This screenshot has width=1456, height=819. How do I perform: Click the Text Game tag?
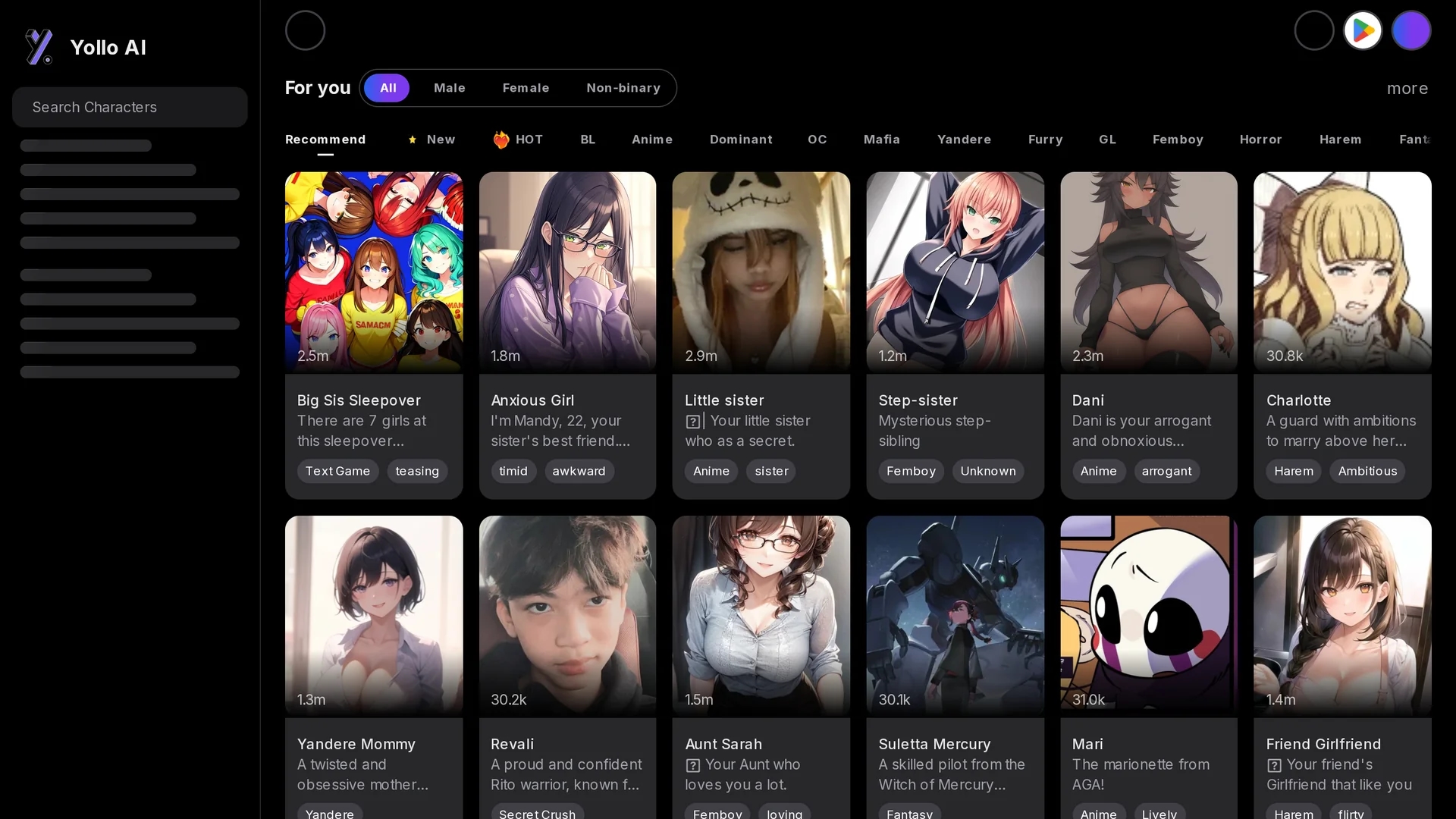(x=337, y=471)
